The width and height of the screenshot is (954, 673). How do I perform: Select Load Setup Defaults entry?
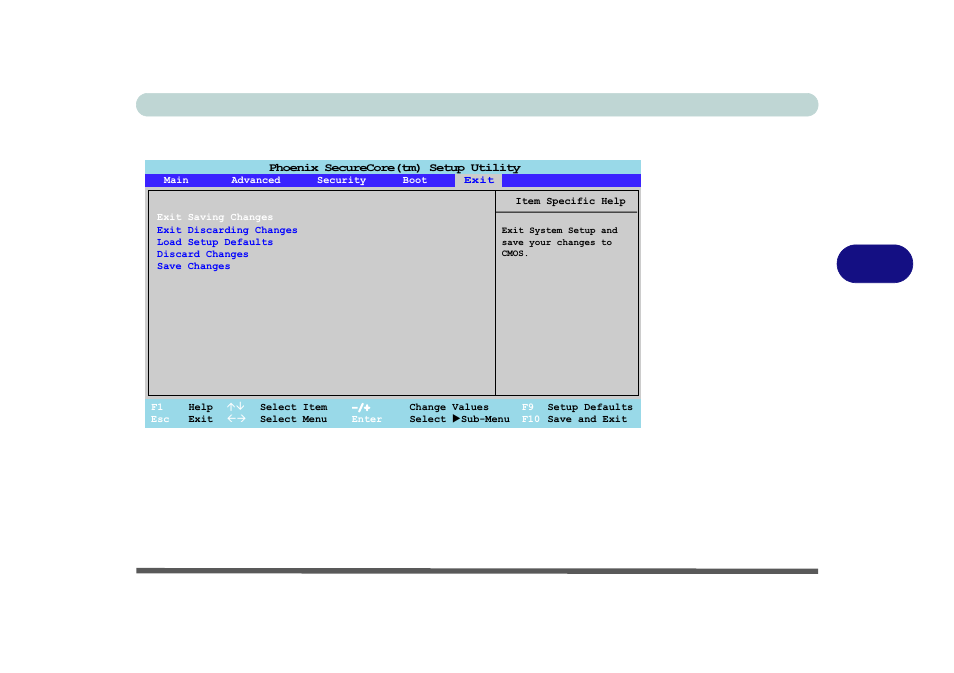(215, 242)
